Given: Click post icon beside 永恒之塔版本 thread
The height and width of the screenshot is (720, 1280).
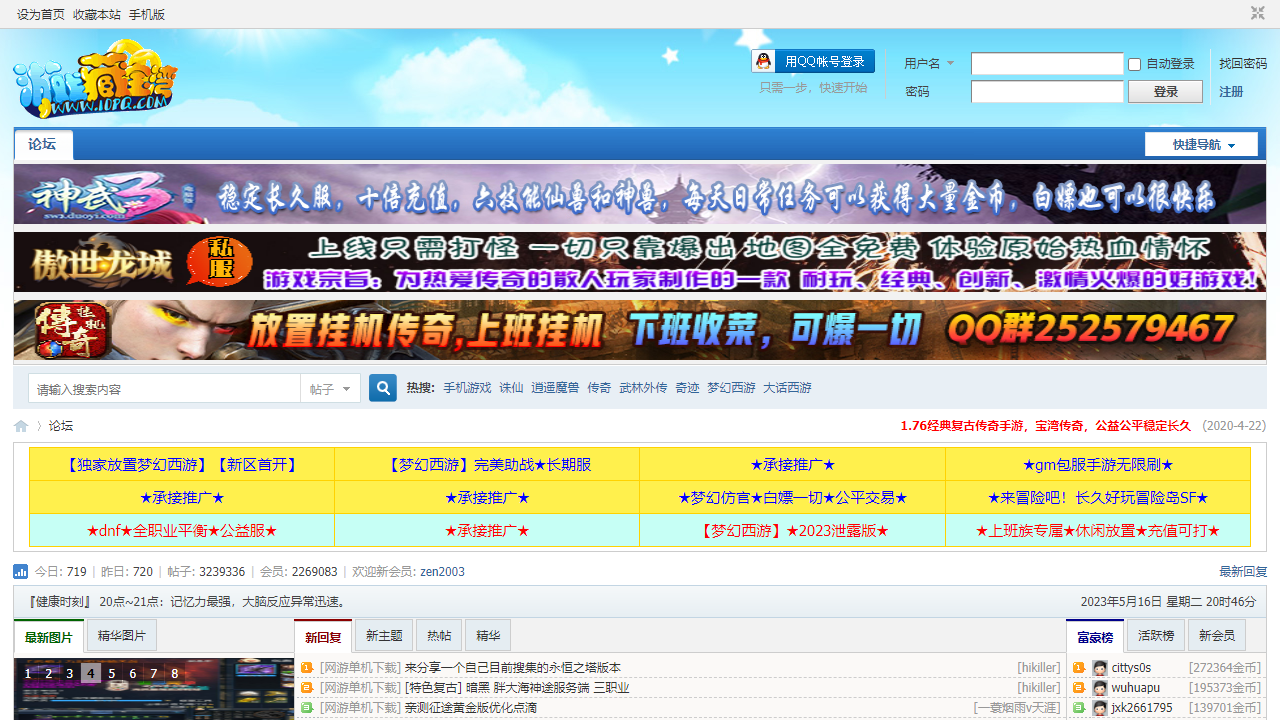Looking at the screenshot, I should pos(307,668).
